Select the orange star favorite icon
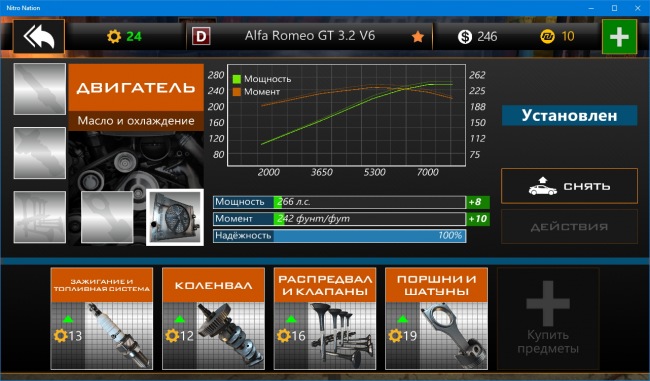 [x=418, y=37]
